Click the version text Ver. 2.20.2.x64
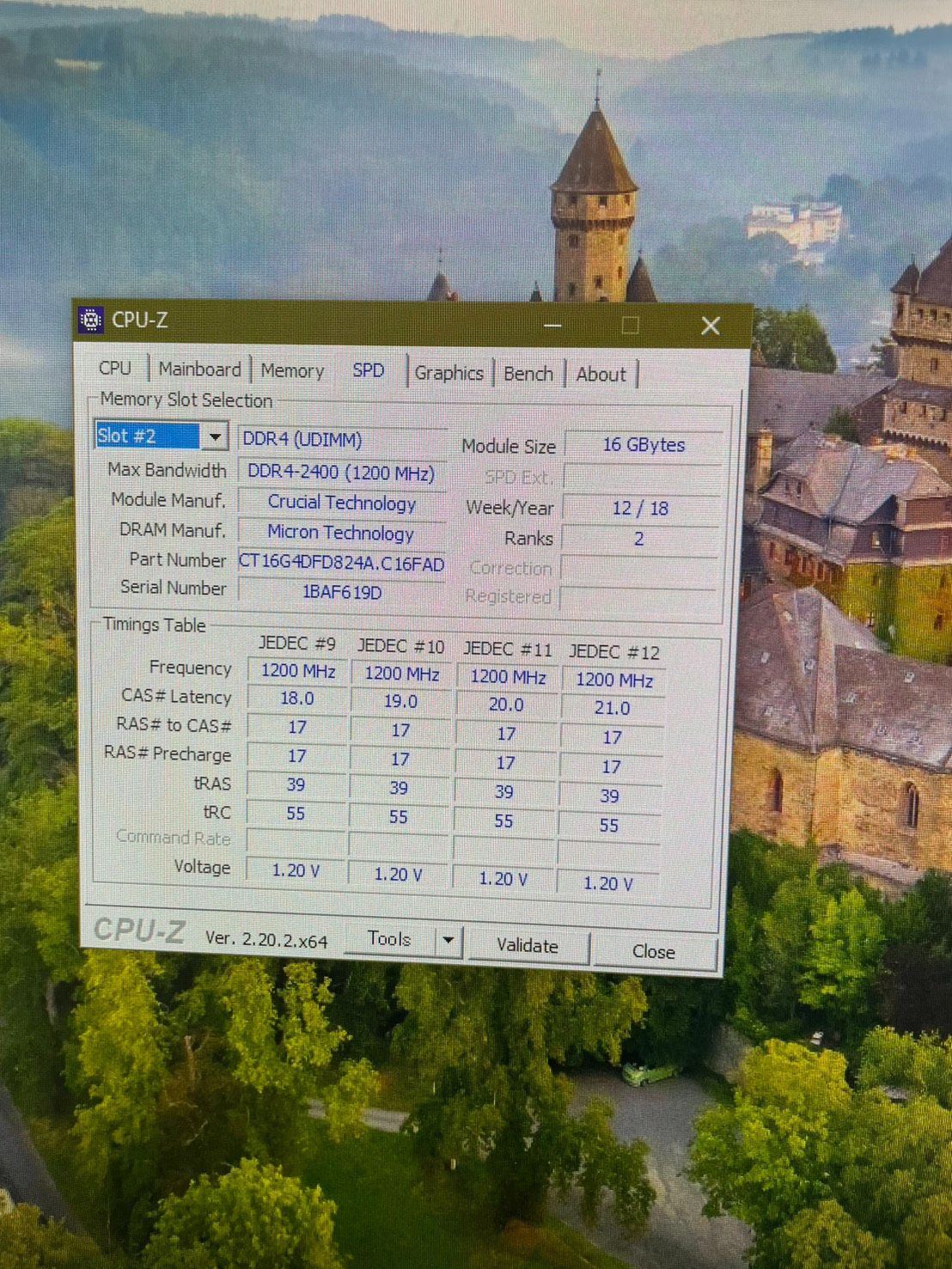952x1269 pixels. tap(266, 940)
